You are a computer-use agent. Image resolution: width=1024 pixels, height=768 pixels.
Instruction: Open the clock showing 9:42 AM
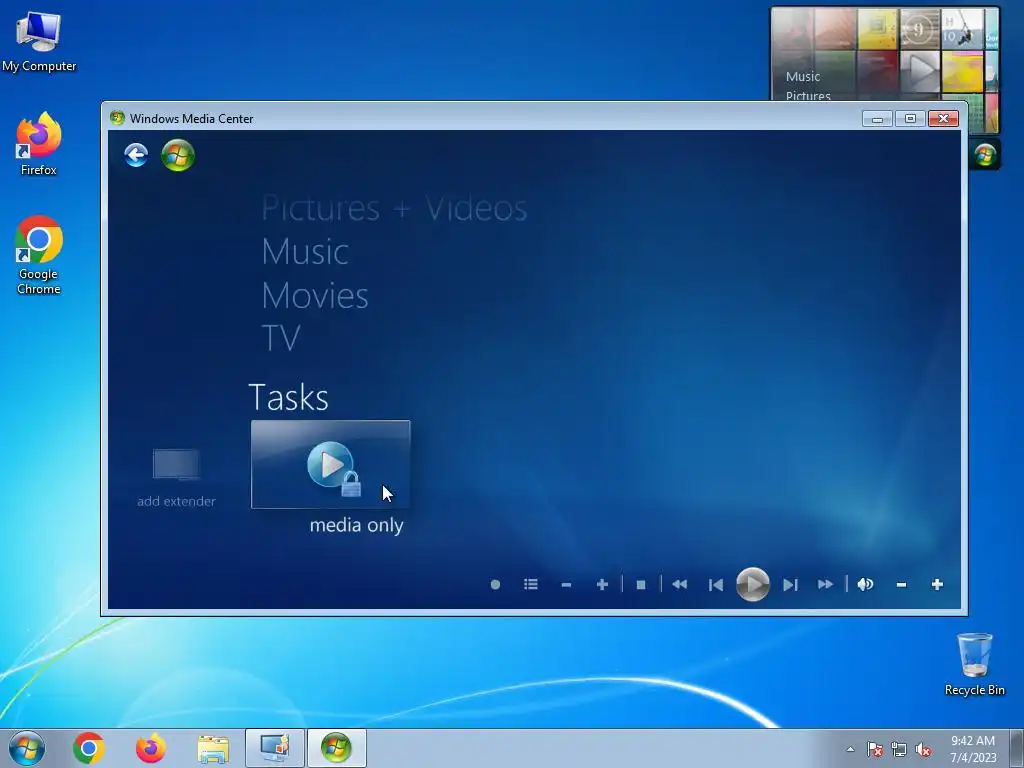[x=973, y=749]
